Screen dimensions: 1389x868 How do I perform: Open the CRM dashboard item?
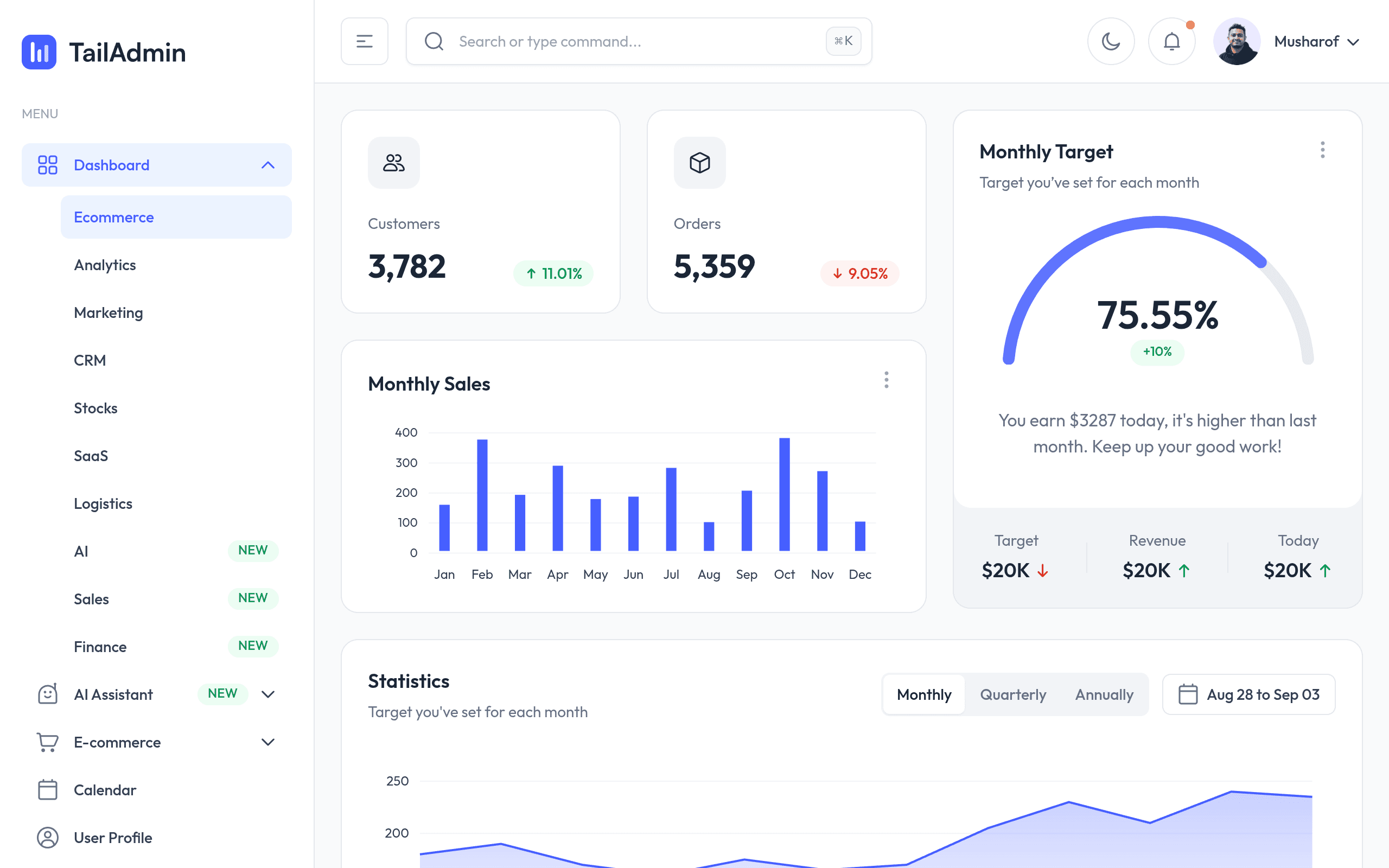(176, 360)
